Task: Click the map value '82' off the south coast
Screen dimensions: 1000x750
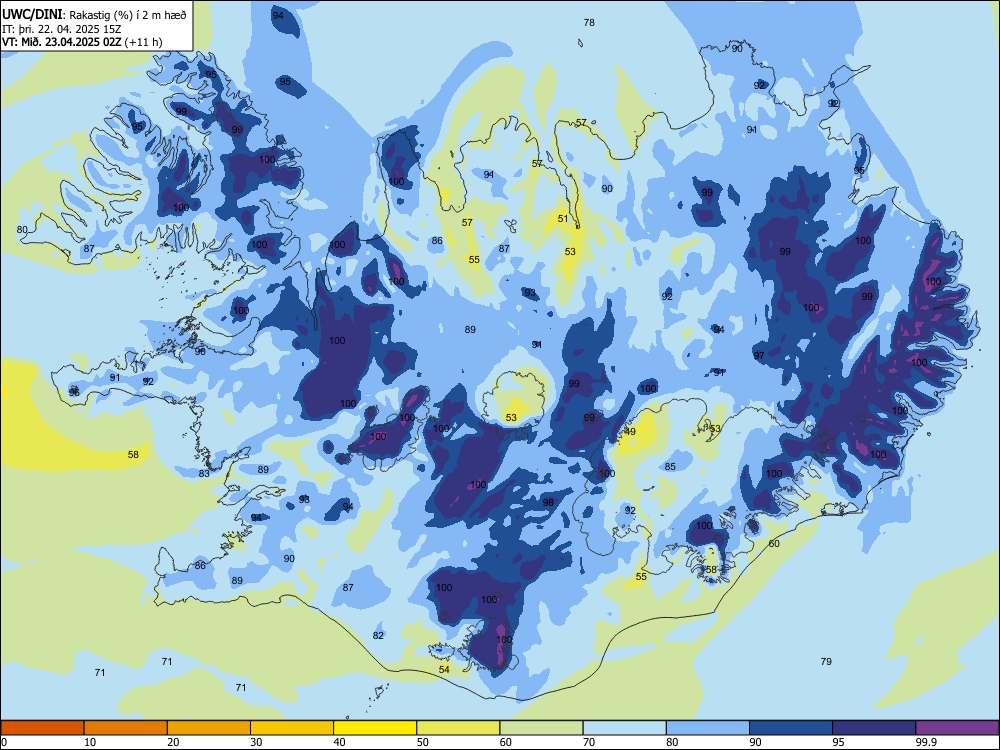Action: coord(378,635)
